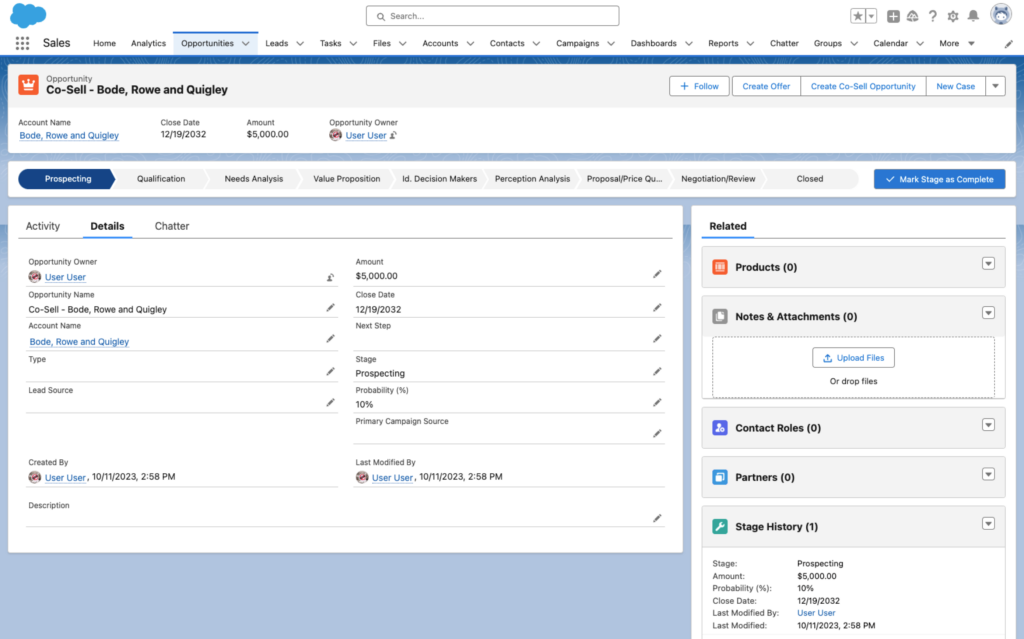Viewport: 1024px width, 639px height.
Task: Edit the Amount field with its pencil icon
Action: [x=657, y=273]
